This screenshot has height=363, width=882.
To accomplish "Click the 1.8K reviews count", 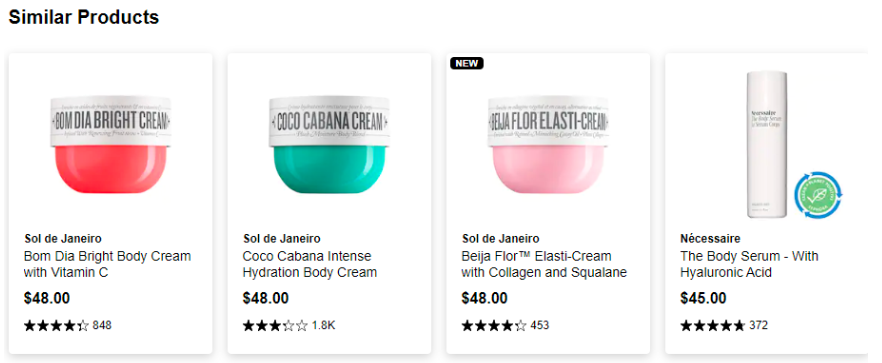I will pos(323,325).
